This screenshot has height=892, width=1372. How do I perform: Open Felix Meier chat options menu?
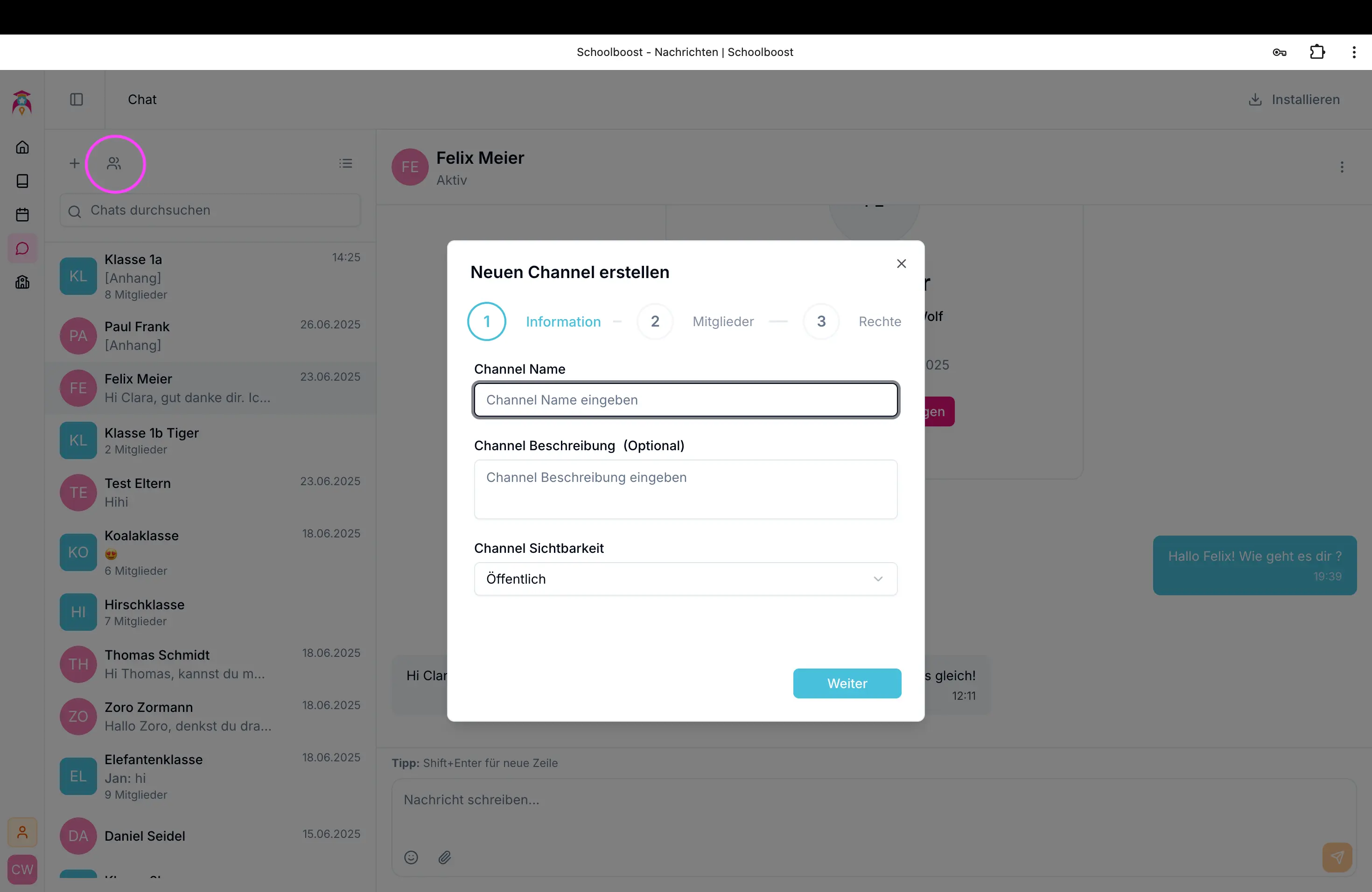point(1342,167)
